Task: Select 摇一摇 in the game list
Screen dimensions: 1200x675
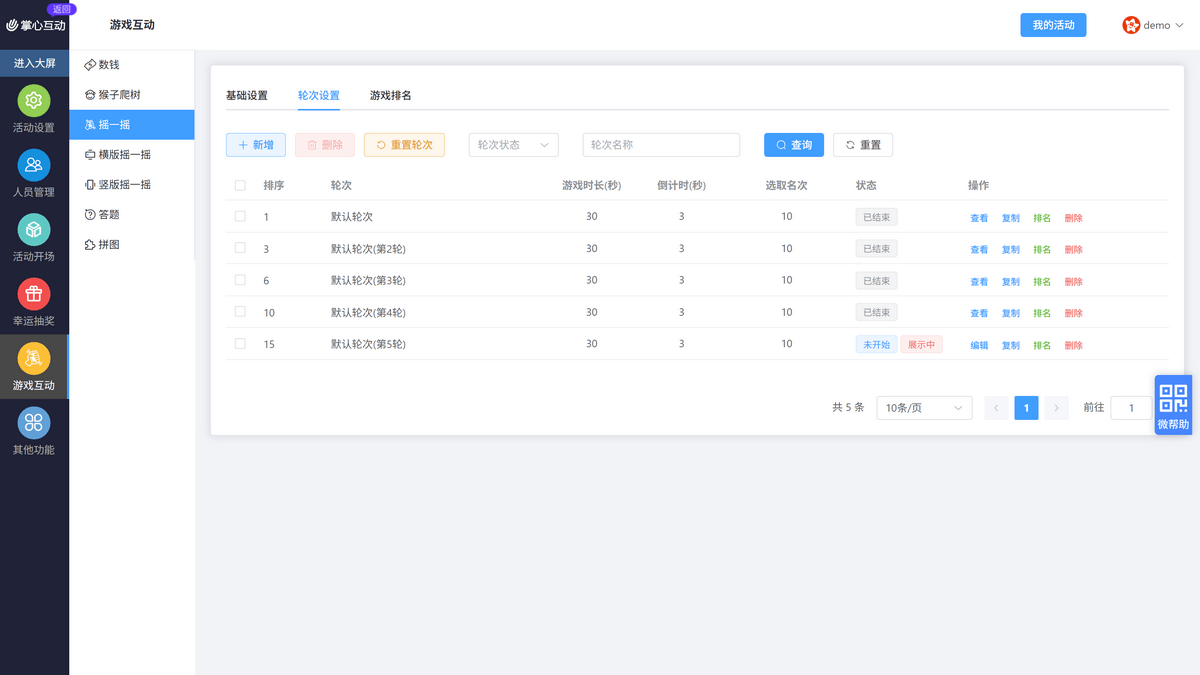Action: (132, 125)
